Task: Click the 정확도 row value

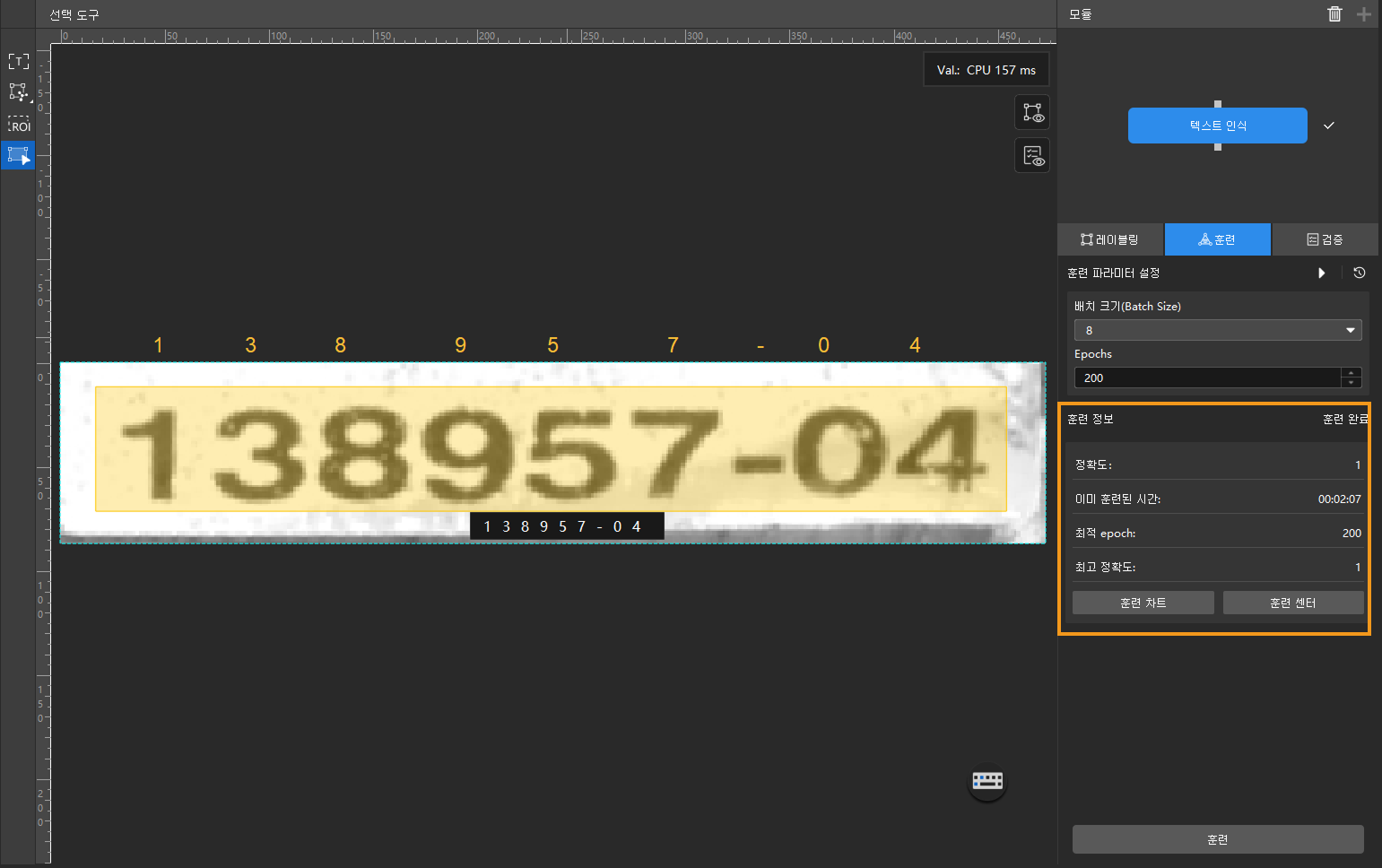Action: coord(1358,464)
